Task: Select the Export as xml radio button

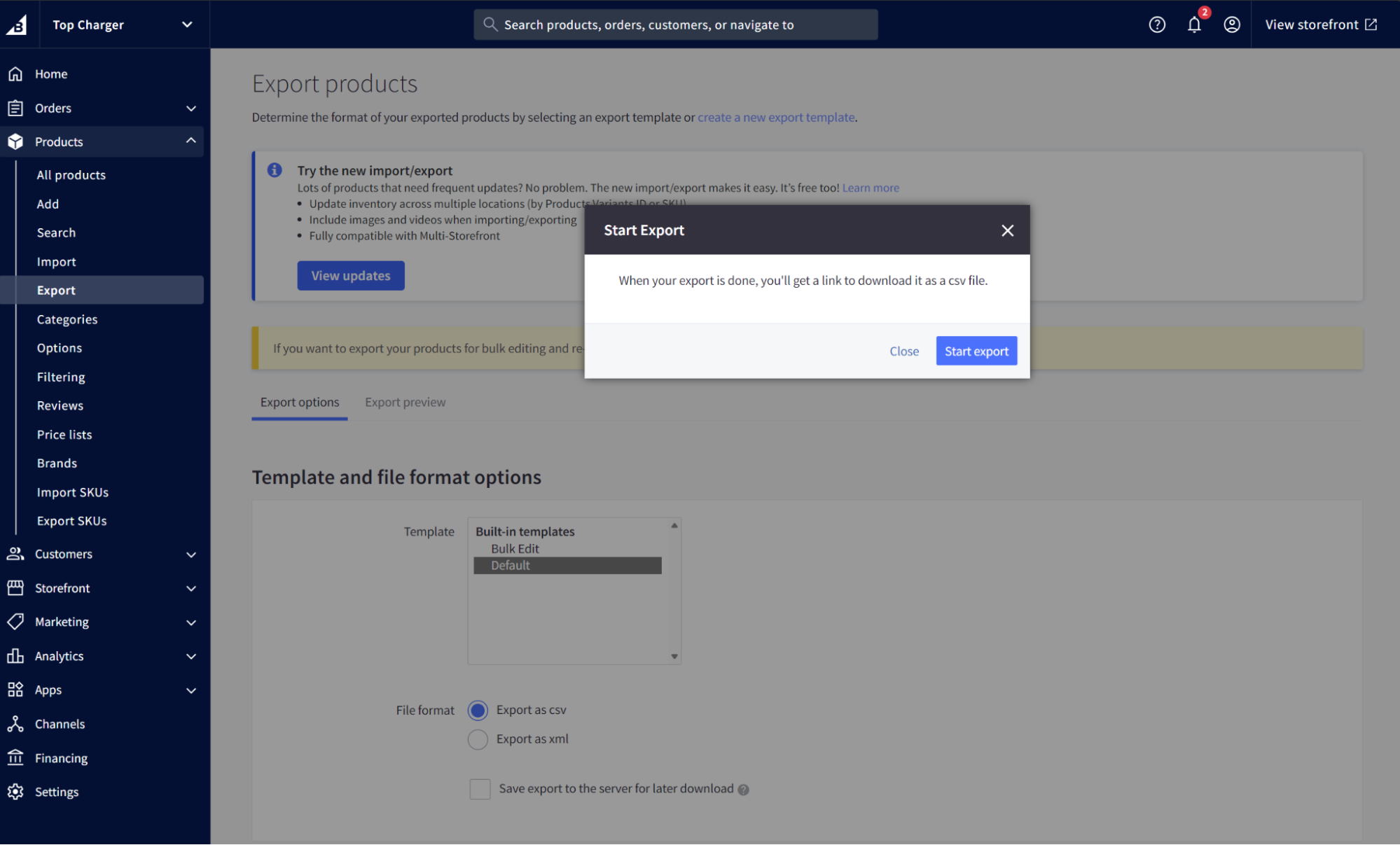Action: pos(477,739)
